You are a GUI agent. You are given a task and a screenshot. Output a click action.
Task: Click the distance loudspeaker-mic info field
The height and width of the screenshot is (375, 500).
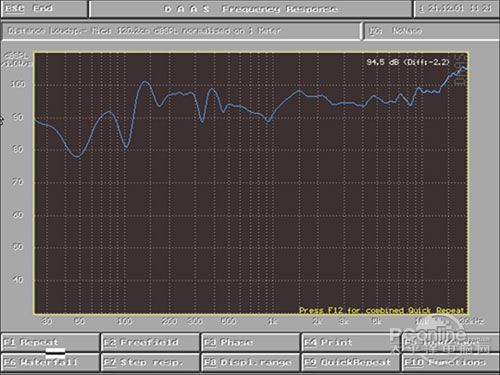[181, 31]
